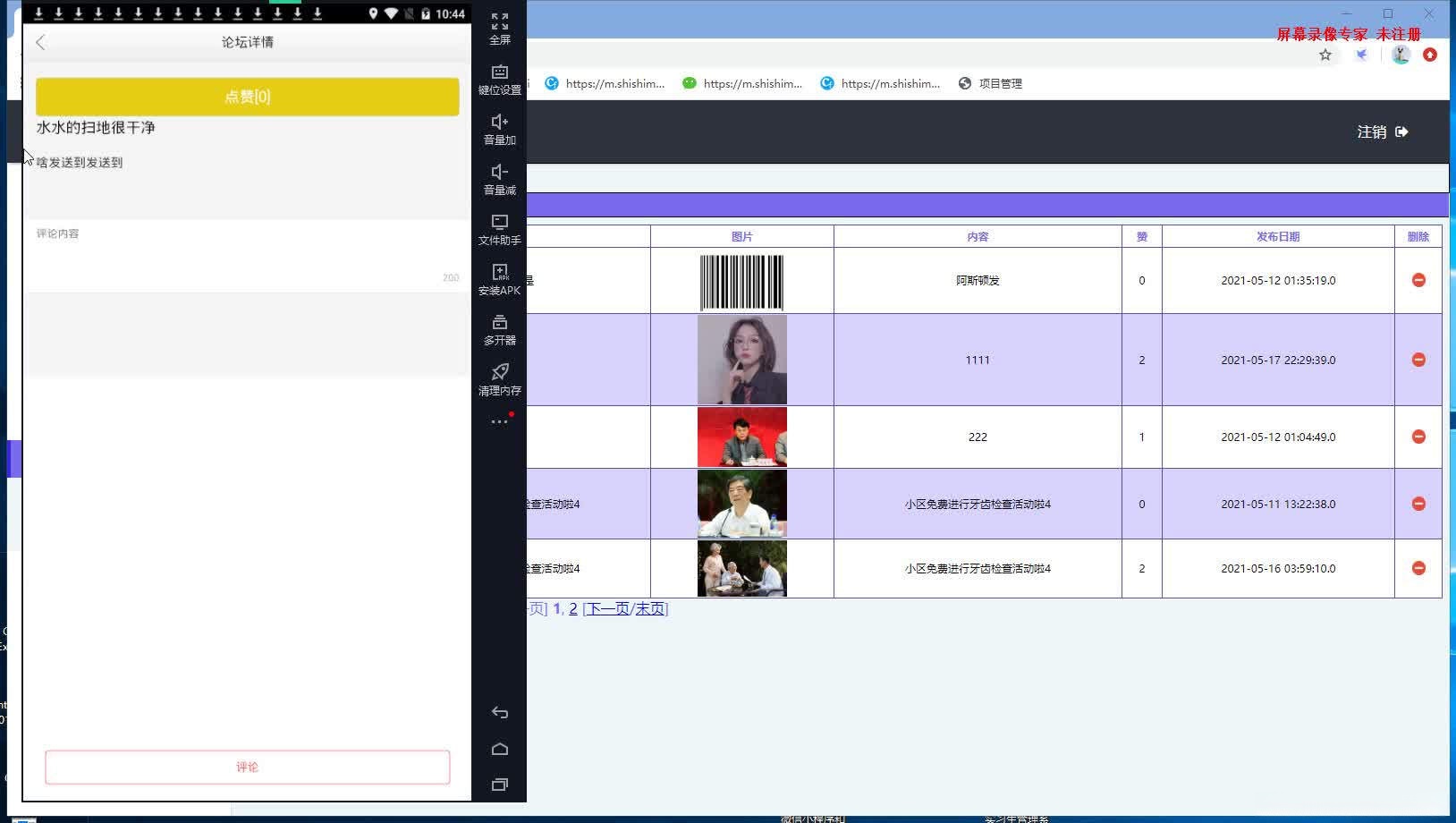The height and width of the screenshot is (823, 1456).
Task: Click the red browser update icon
Action: (1430, 55)
